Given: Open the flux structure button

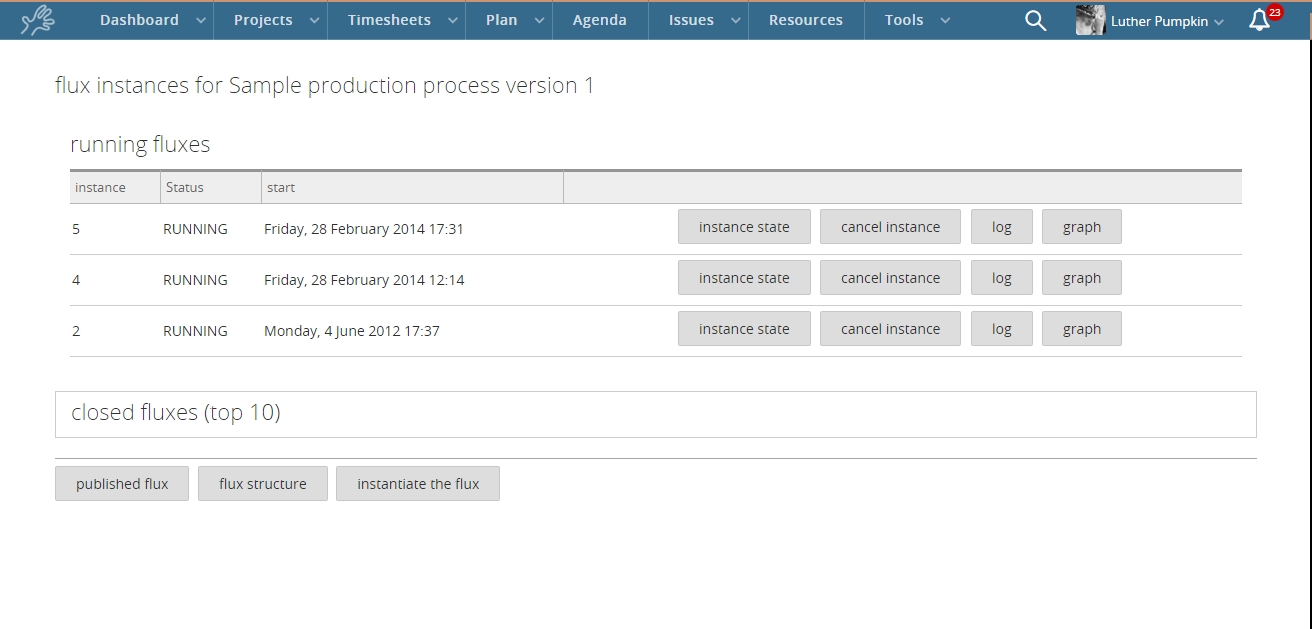Looking at the screenshot, I should [x=263, y=484].
